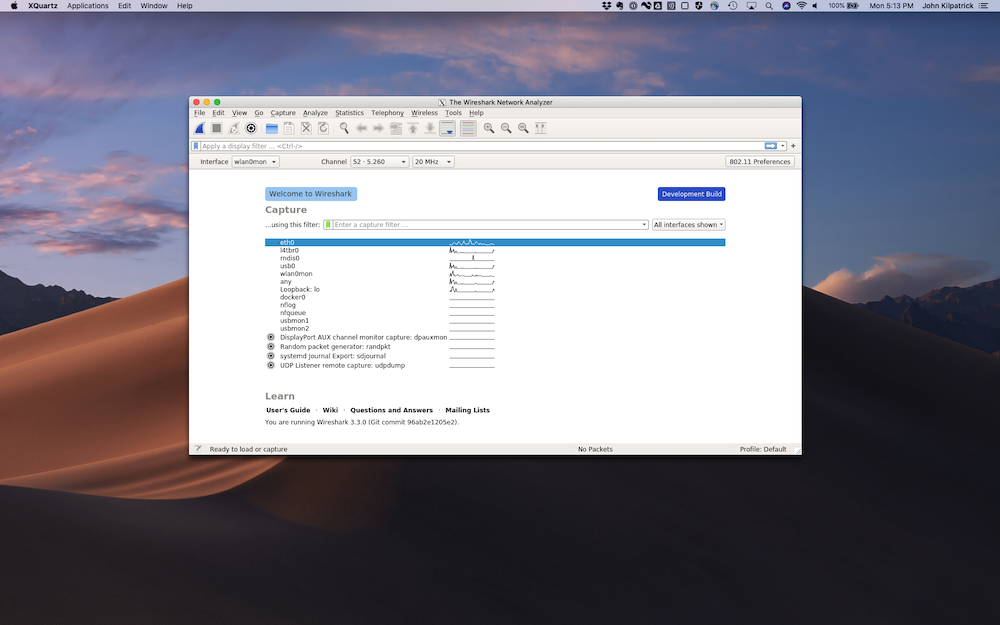The image size is (1000, 625).
Task: Open the Wiki link
Action: click(x=330, y=410)
